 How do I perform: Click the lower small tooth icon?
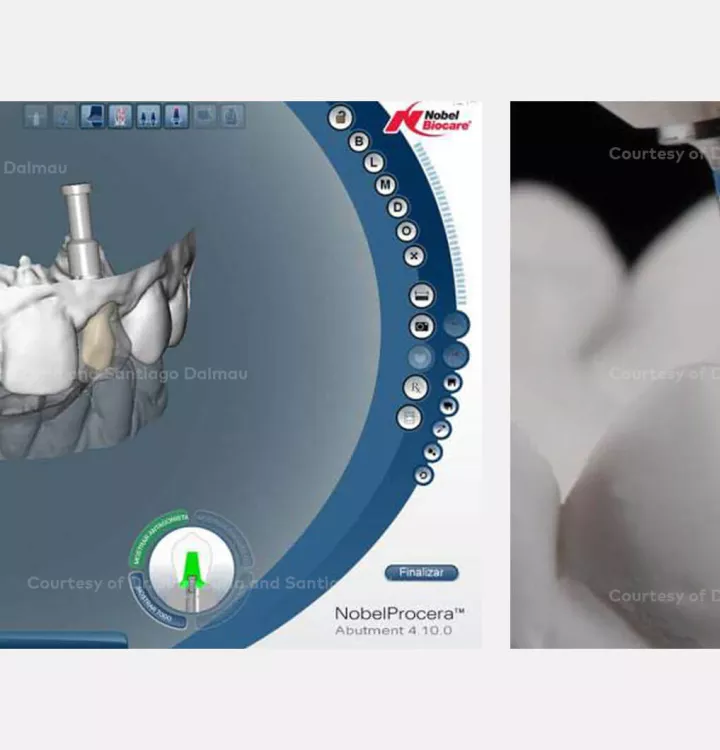pyautogui.click(x=449, y=407)
